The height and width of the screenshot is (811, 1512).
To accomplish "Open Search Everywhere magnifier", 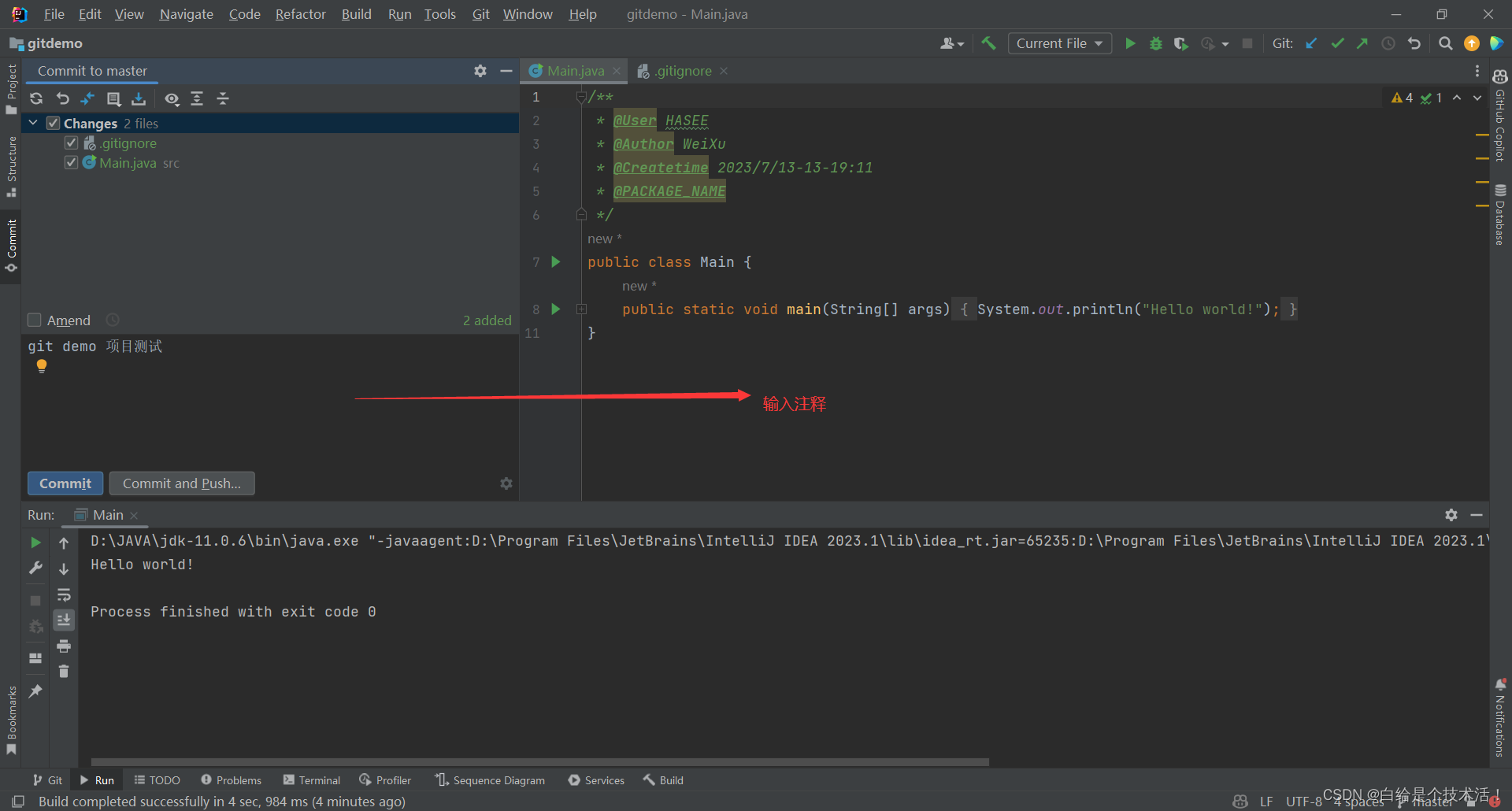I will pyautogui.click(x=1446, y=43).
